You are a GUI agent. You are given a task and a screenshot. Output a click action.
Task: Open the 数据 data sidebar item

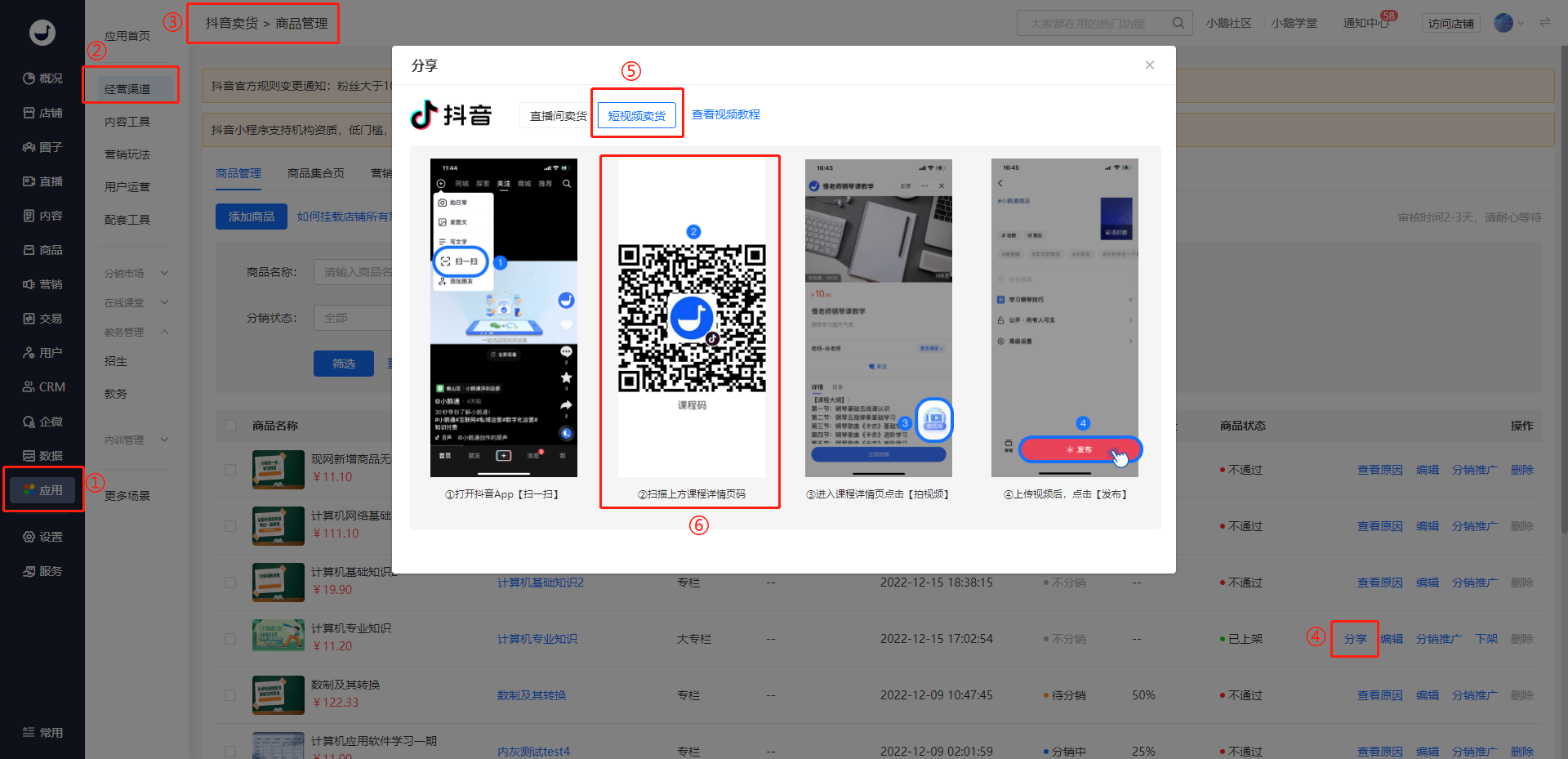[42, 456]
